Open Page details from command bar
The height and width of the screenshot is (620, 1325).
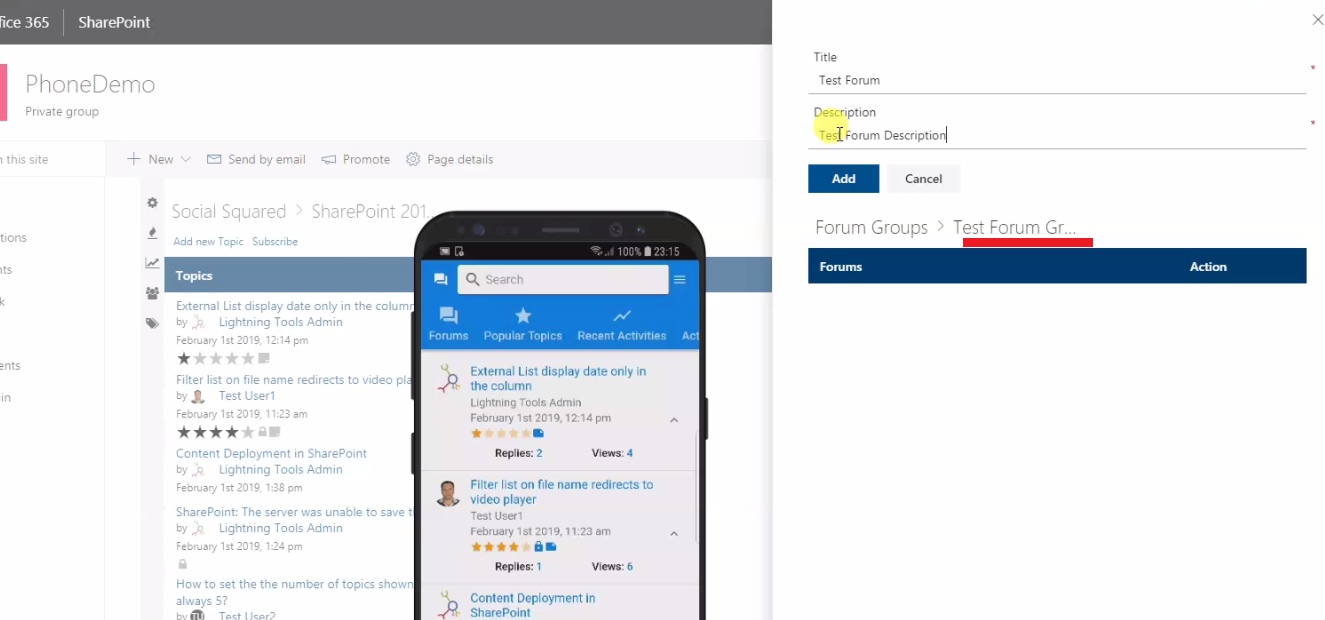click(x=449, y=159)
